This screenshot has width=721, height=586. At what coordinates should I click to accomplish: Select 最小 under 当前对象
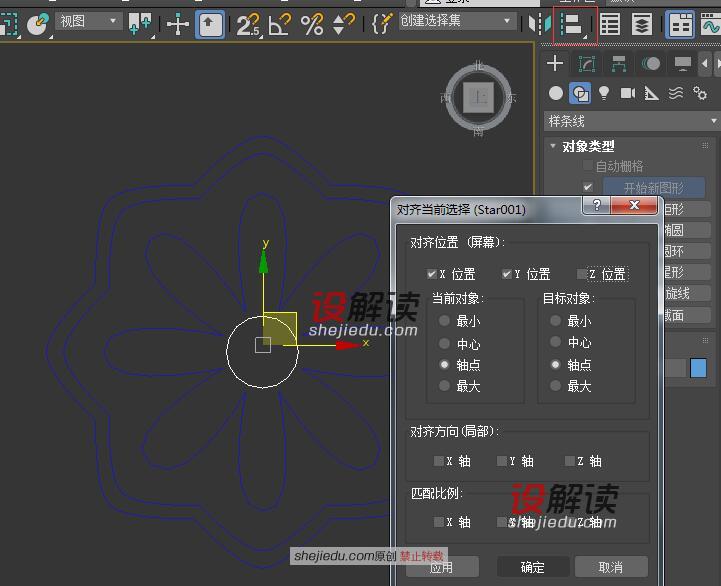pyautogui.click(x=444, y=321)
